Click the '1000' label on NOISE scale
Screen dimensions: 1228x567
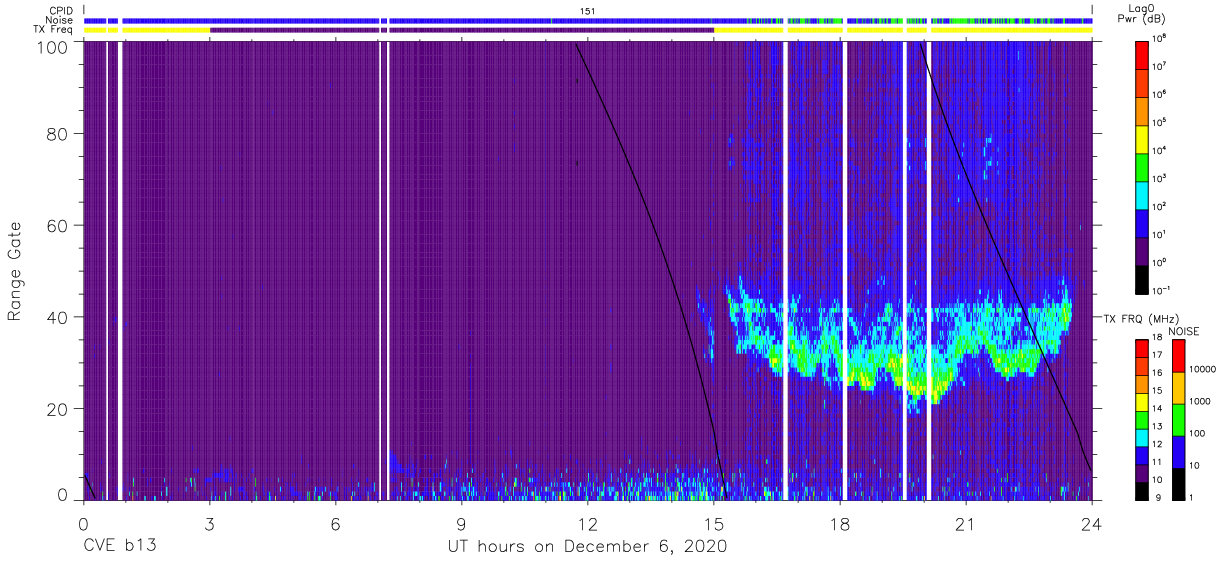pyautogui.click(x=1199, y=401)
